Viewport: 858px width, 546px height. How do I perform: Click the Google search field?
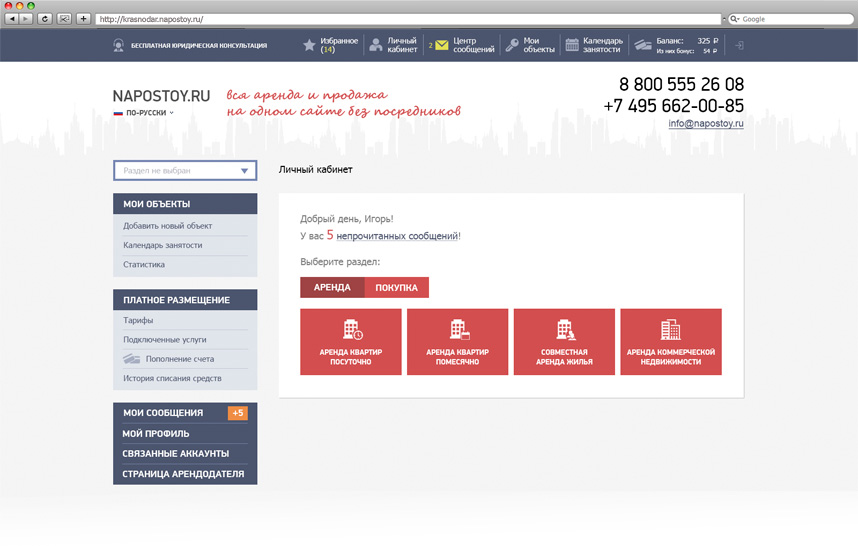coord(791,19)
